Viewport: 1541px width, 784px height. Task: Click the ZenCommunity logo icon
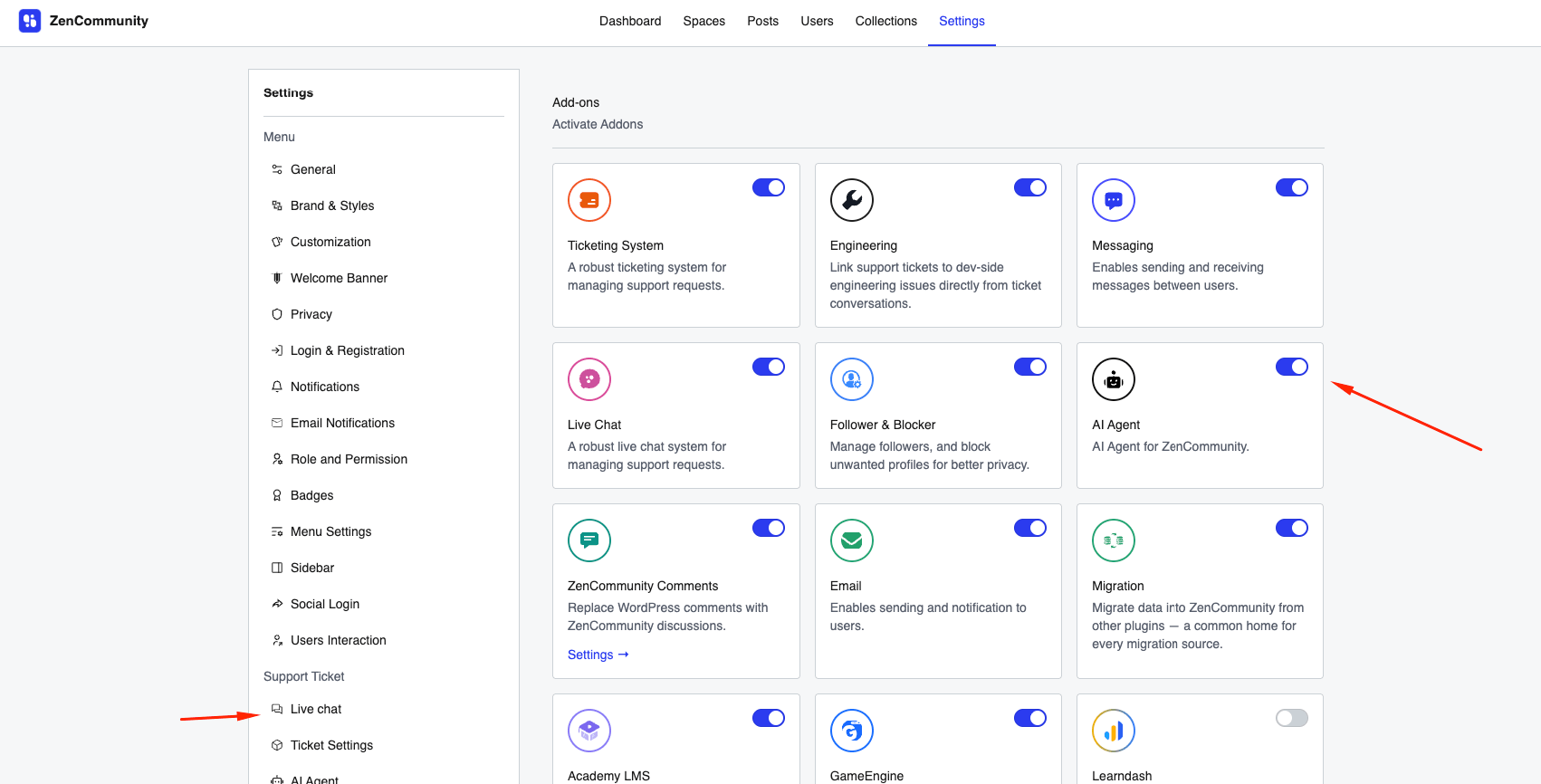[x=30, y=21]
